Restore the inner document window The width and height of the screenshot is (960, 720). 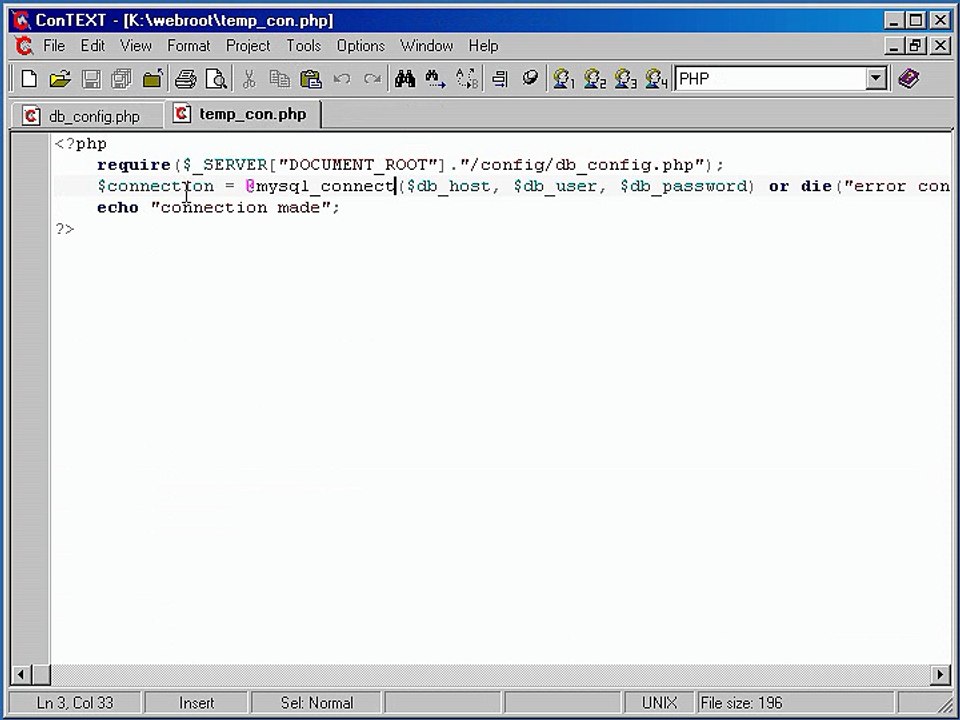[916, 46]
